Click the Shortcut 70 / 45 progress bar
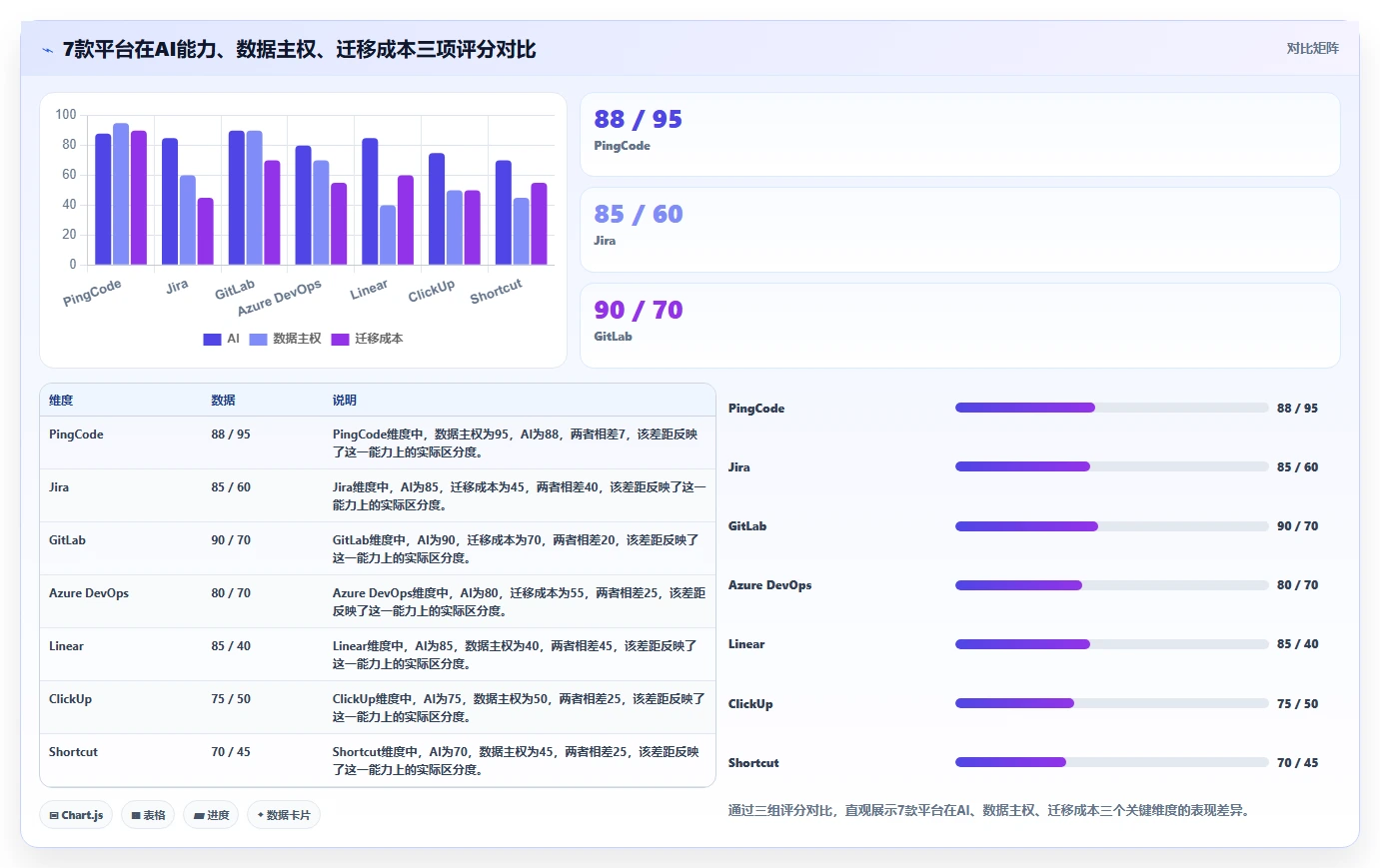Screen dimensions: 1380x868 pyautogui.click(x=1111, y=762)
